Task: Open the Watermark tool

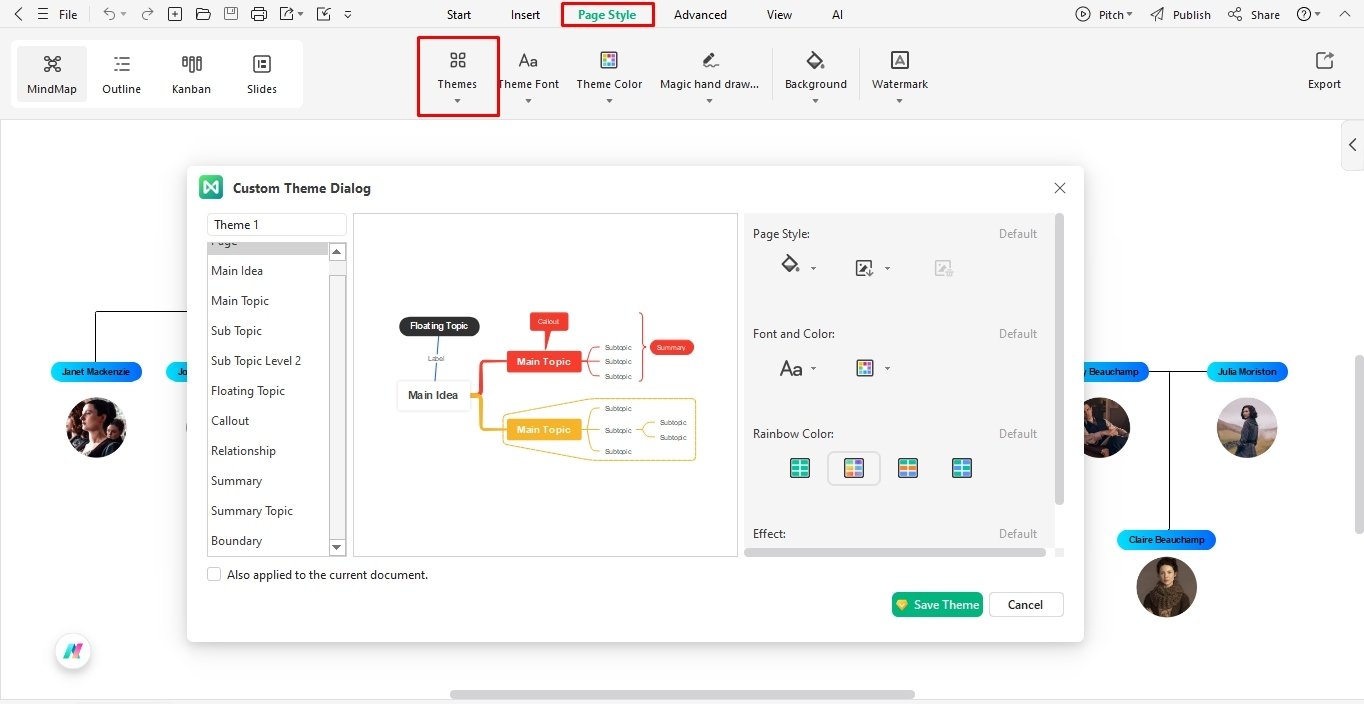Action: click(x=898, y=72)
